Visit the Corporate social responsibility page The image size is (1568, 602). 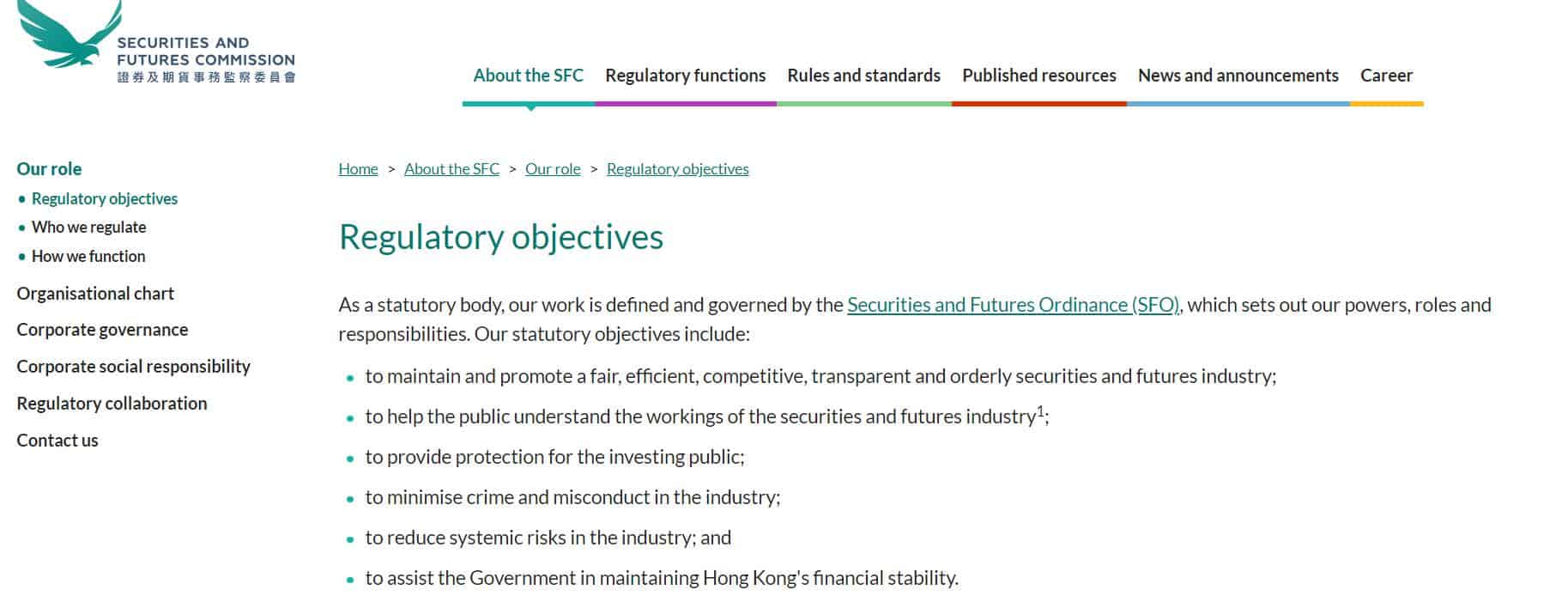(x=133, y=367)
